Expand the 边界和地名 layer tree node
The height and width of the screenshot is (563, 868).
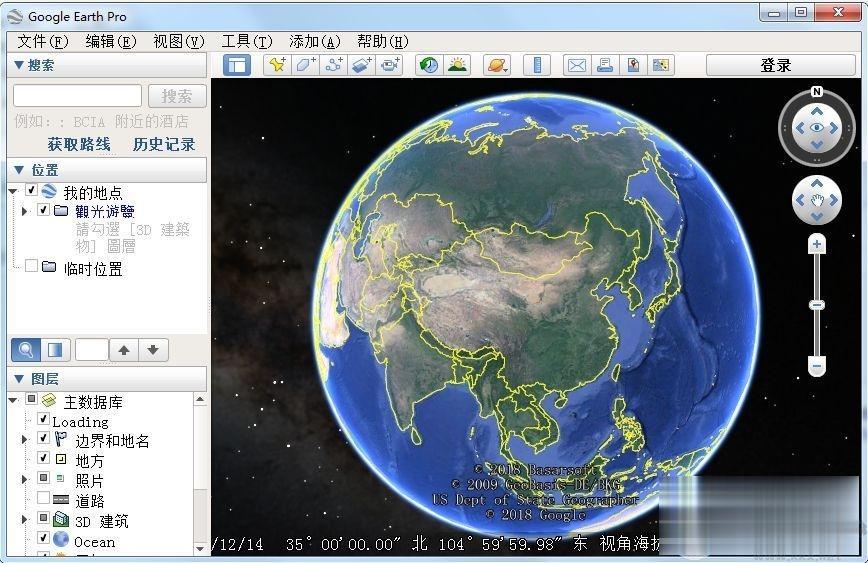[24, 439]
